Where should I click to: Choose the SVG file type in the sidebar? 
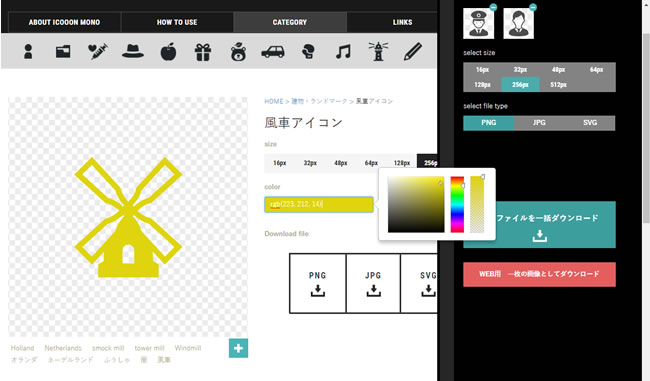pos(590,123)
